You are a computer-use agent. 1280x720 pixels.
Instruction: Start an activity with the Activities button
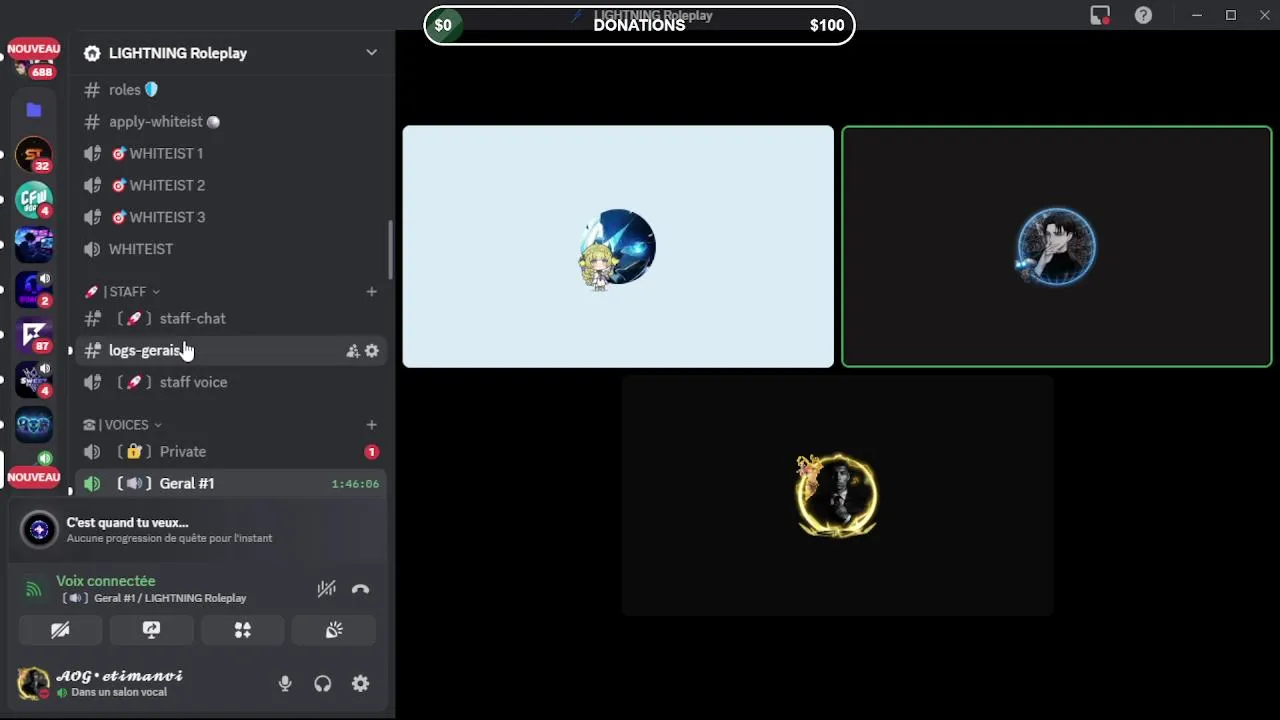[x=242, y=630]
